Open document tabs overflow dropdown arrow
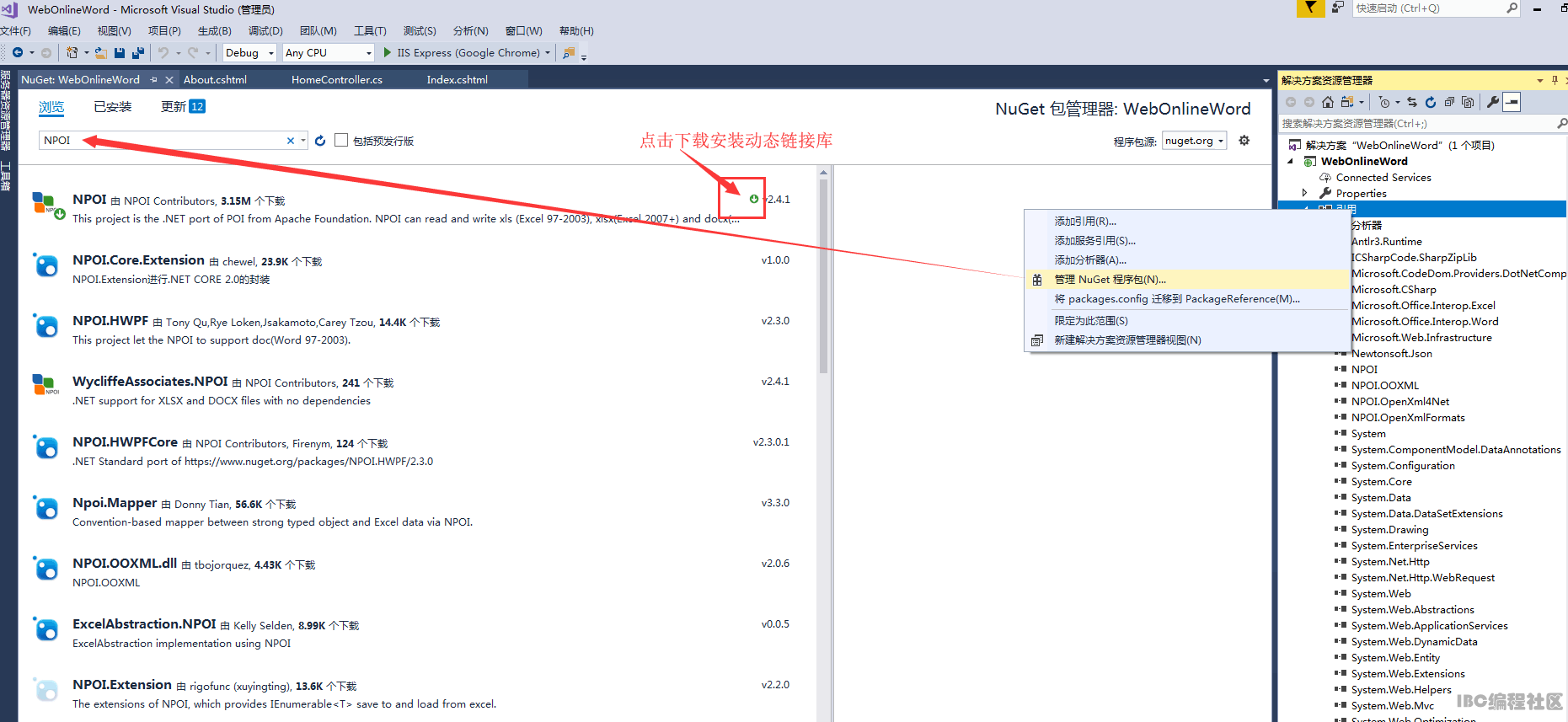Screen dimensions: 1568x722 click(x=1266, y=81)
